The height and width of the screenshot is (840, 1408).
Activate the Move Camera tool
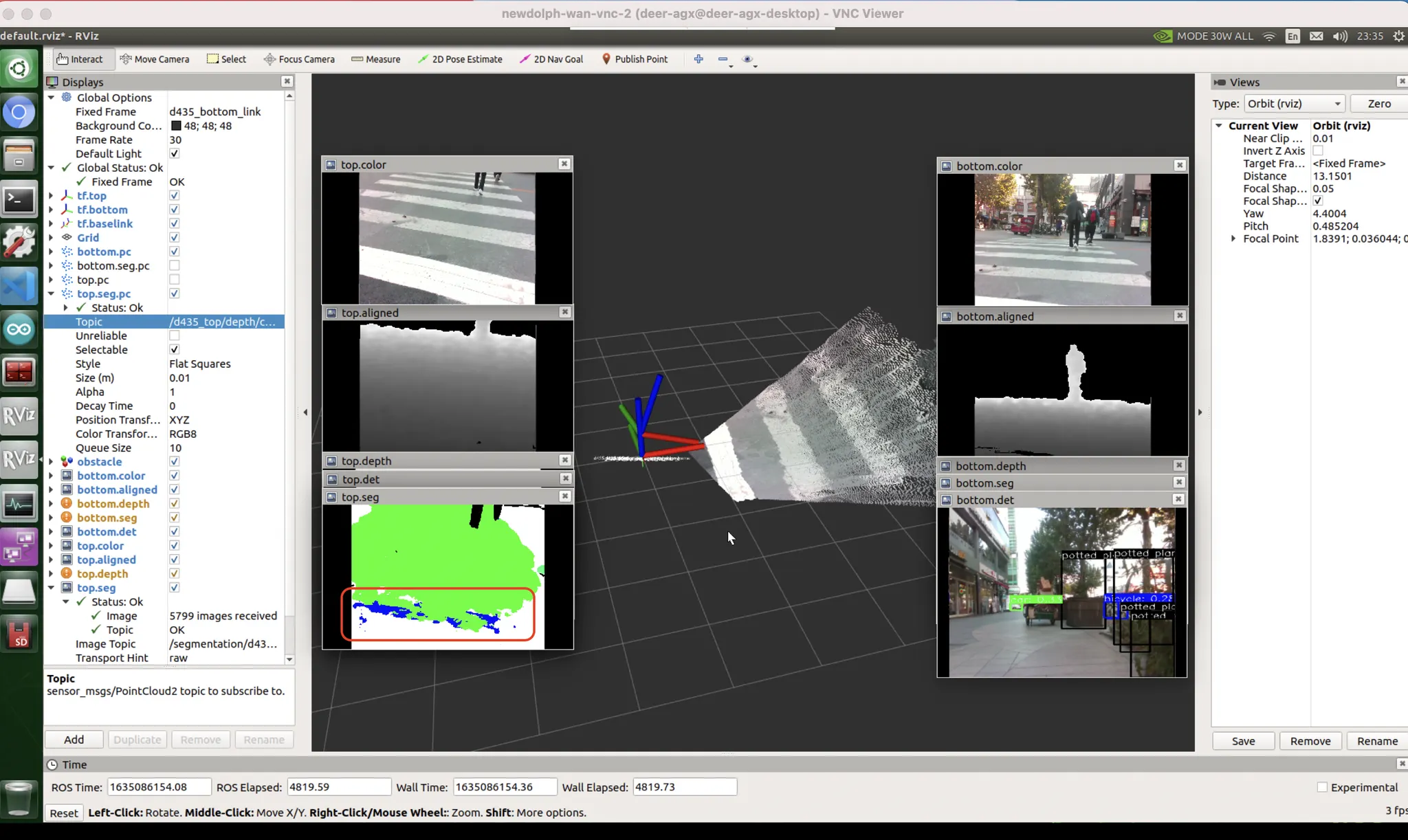155,59
